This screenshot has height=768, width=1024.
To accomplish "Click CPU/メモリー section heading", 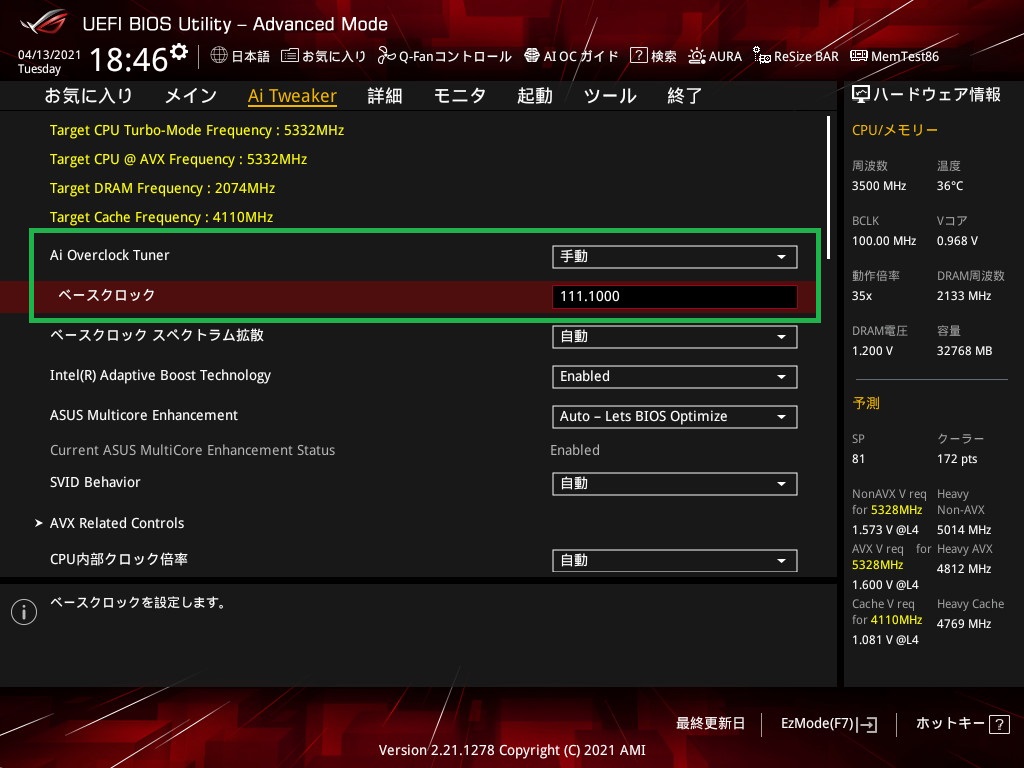I will [894, 130].
